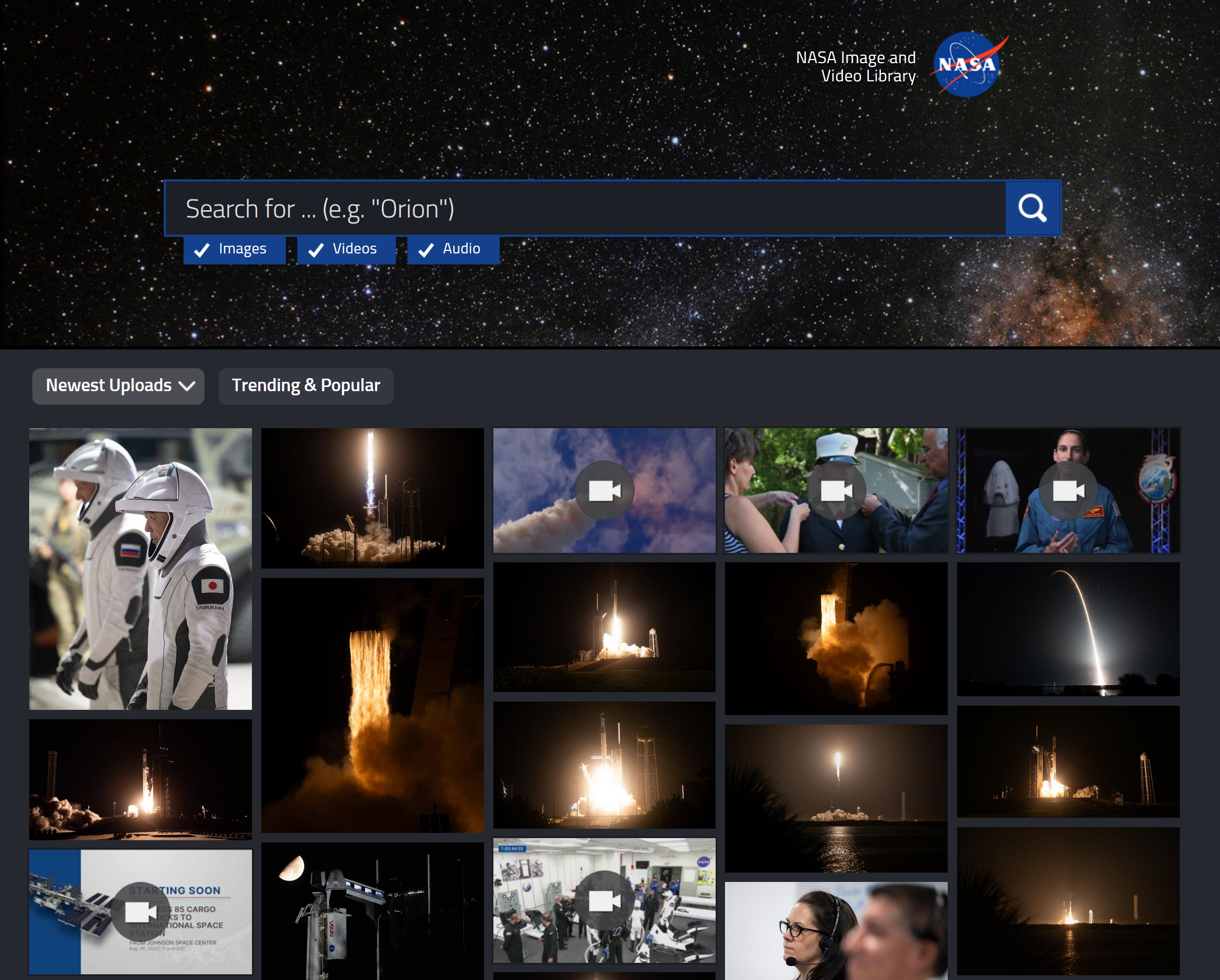
Task: Open woman with headset photo thumbnail
Action: pos(836,931)
